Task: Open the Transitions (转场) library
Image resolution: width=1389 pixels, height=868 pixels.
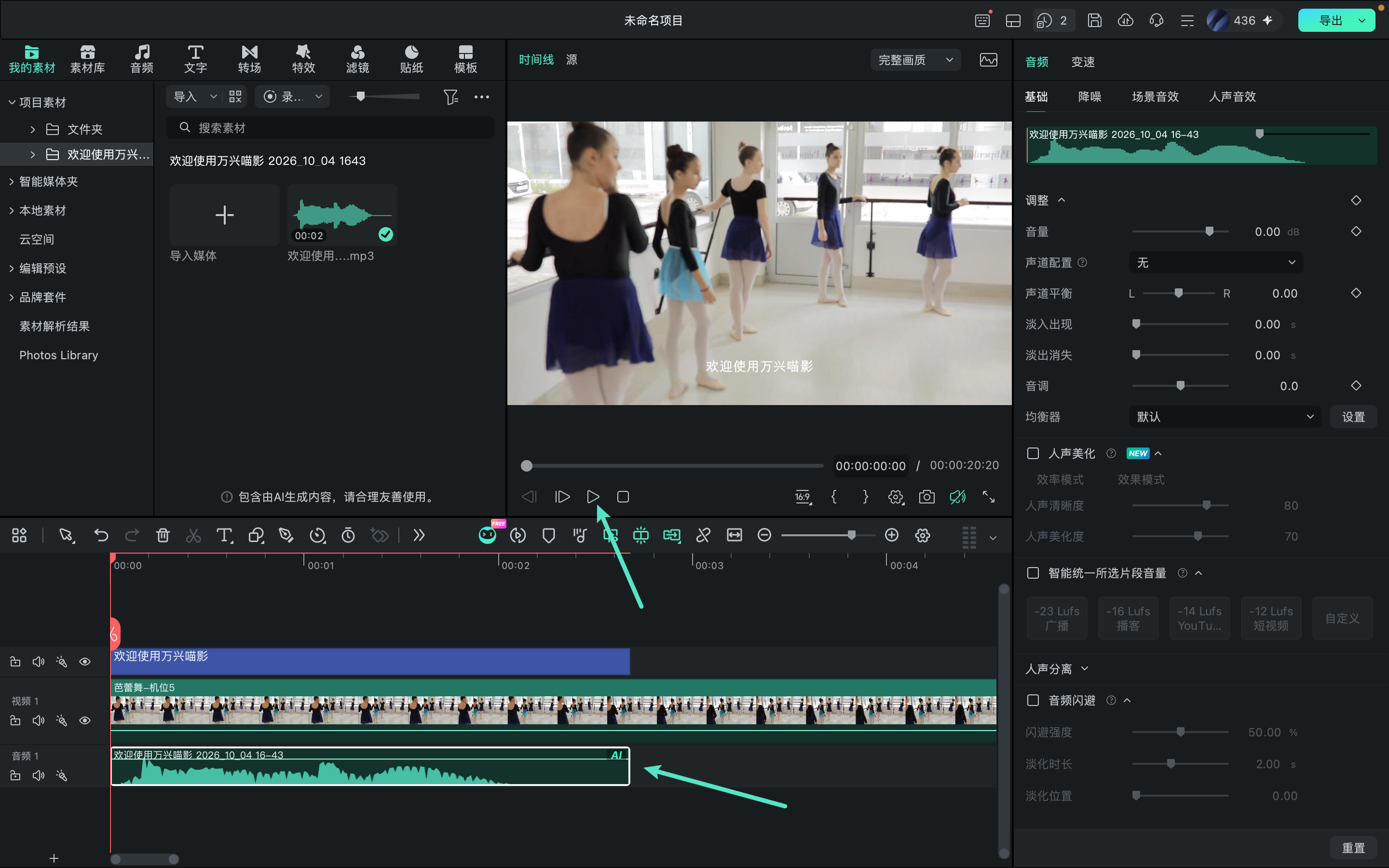Action: [249, 59]
